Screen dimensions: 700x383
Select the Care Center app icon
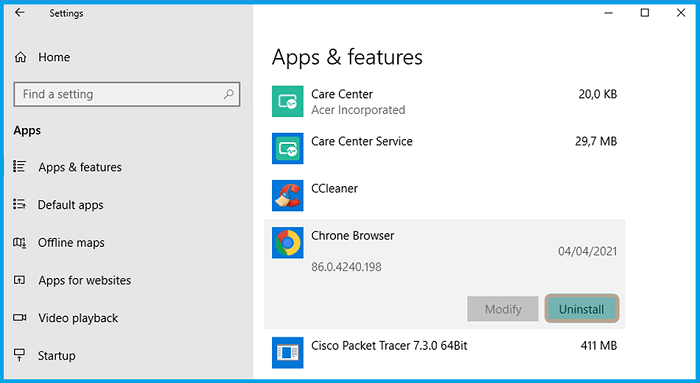tap(288, 101)
